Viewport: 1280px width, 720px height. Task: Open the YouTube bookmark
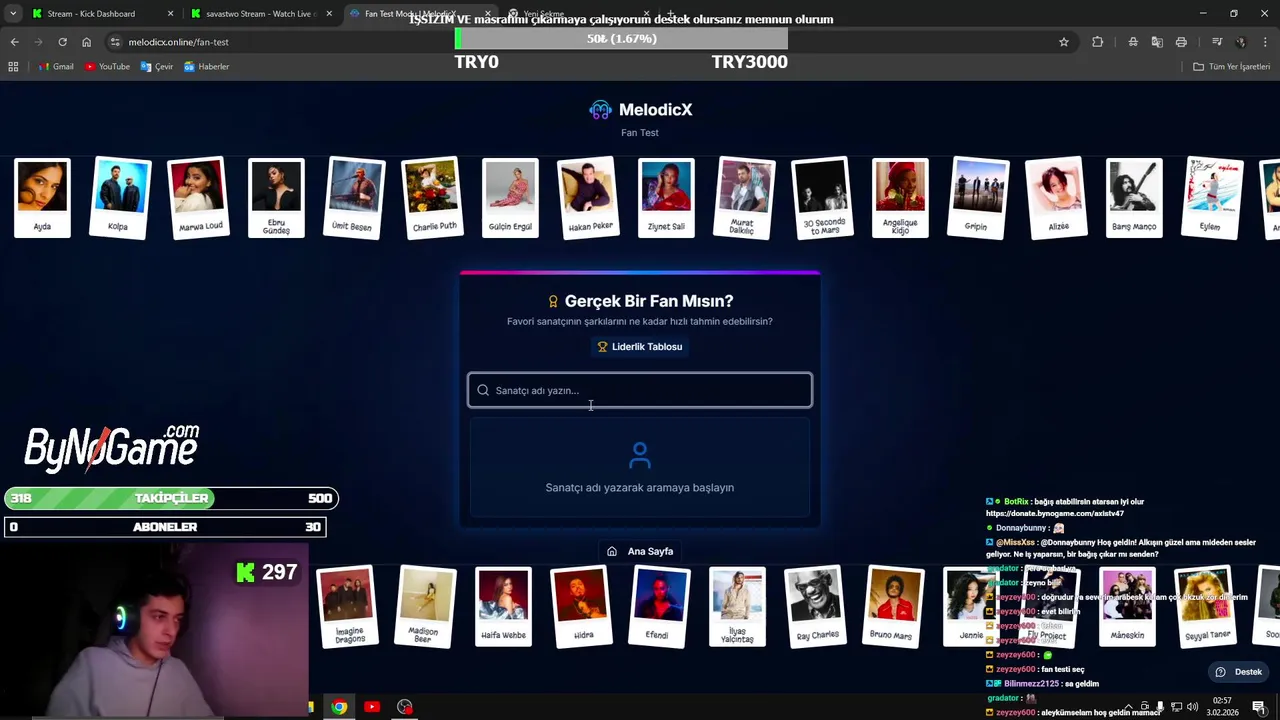point(107,67)
